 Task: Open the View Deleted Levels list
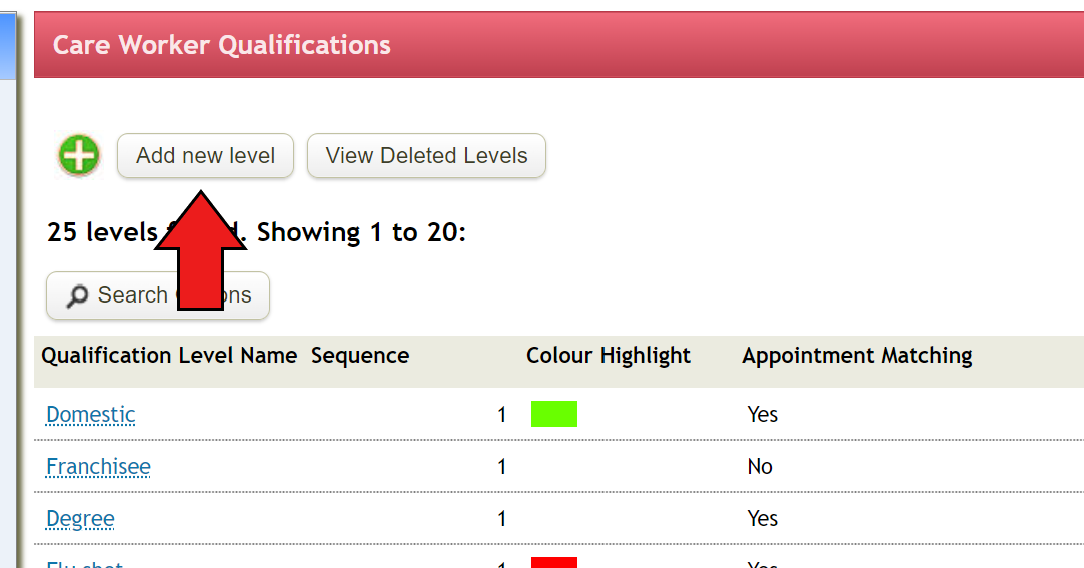point(426,155)
